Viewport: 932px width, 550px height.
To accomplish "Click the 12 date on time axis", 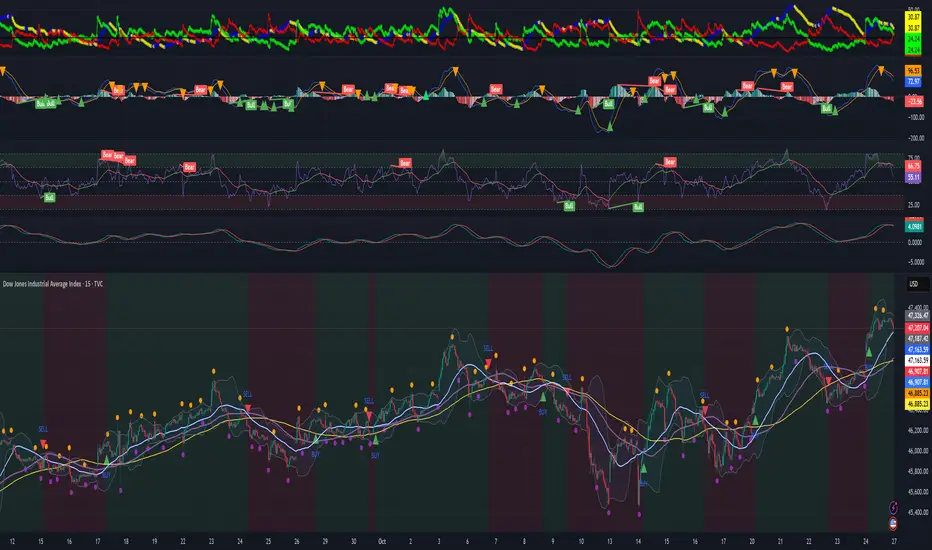I will tap(12, 541).
